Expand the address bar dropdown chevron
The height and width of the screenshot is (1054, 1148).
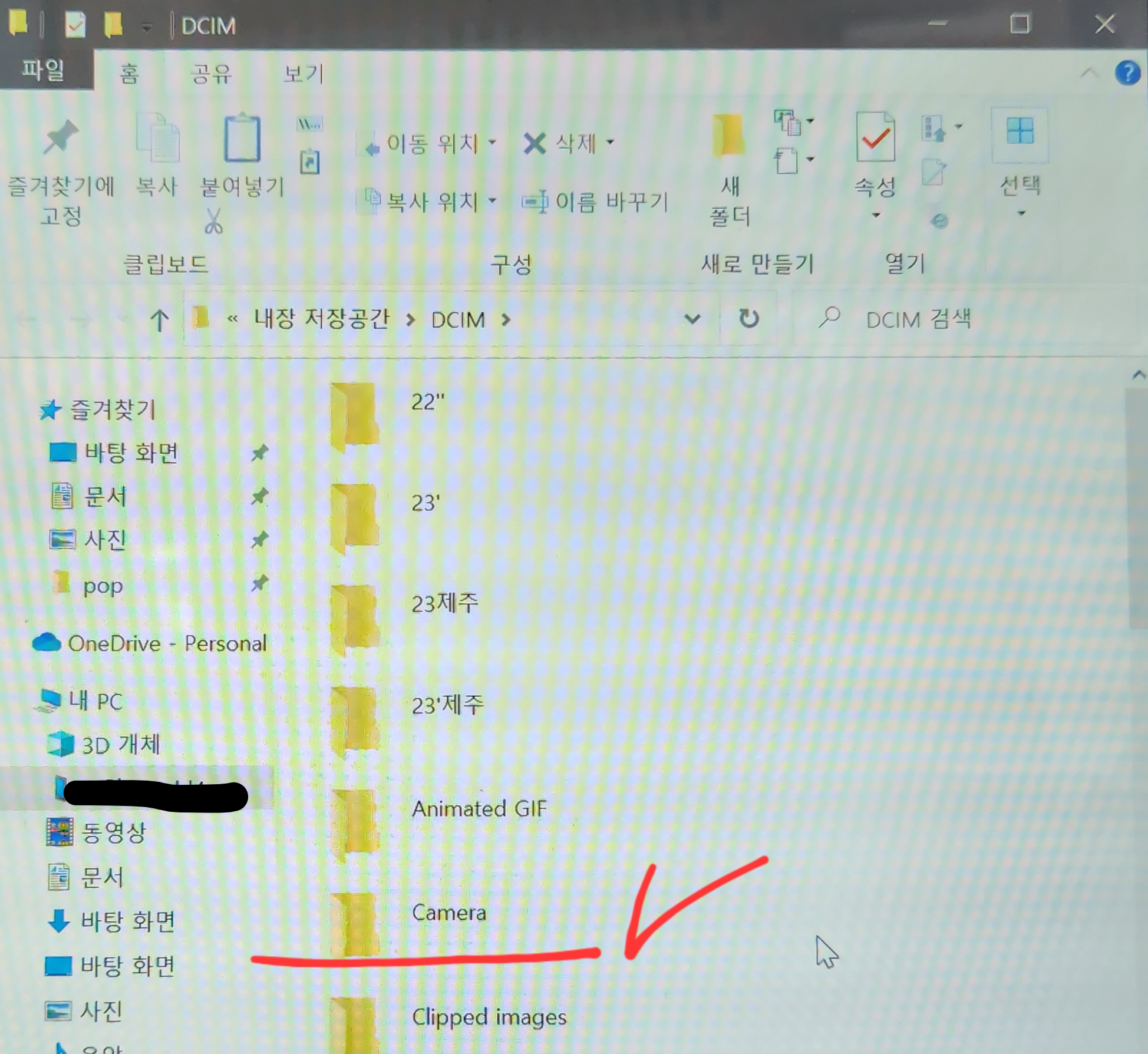click(x=692, y=320)
